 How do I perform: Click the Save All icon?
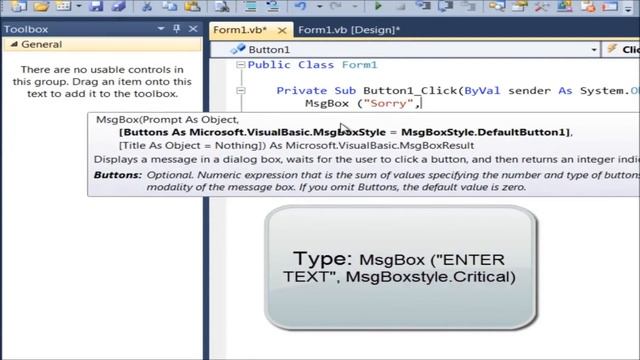(x=118, y=6)
